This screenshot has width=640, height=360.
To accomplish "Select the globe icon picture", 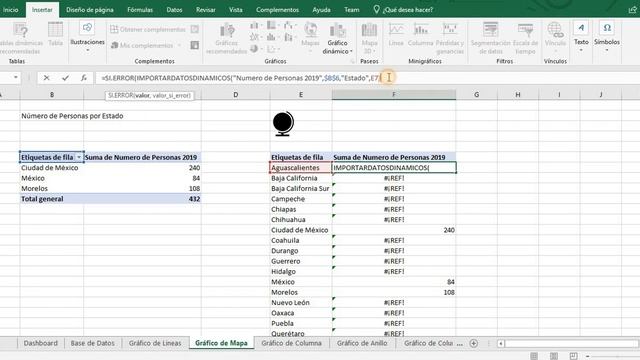I will 282,123.
